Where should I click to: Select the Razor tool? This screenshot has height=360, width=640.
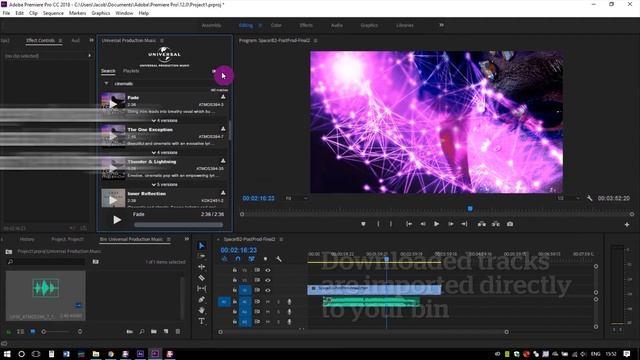click(201, 278)
